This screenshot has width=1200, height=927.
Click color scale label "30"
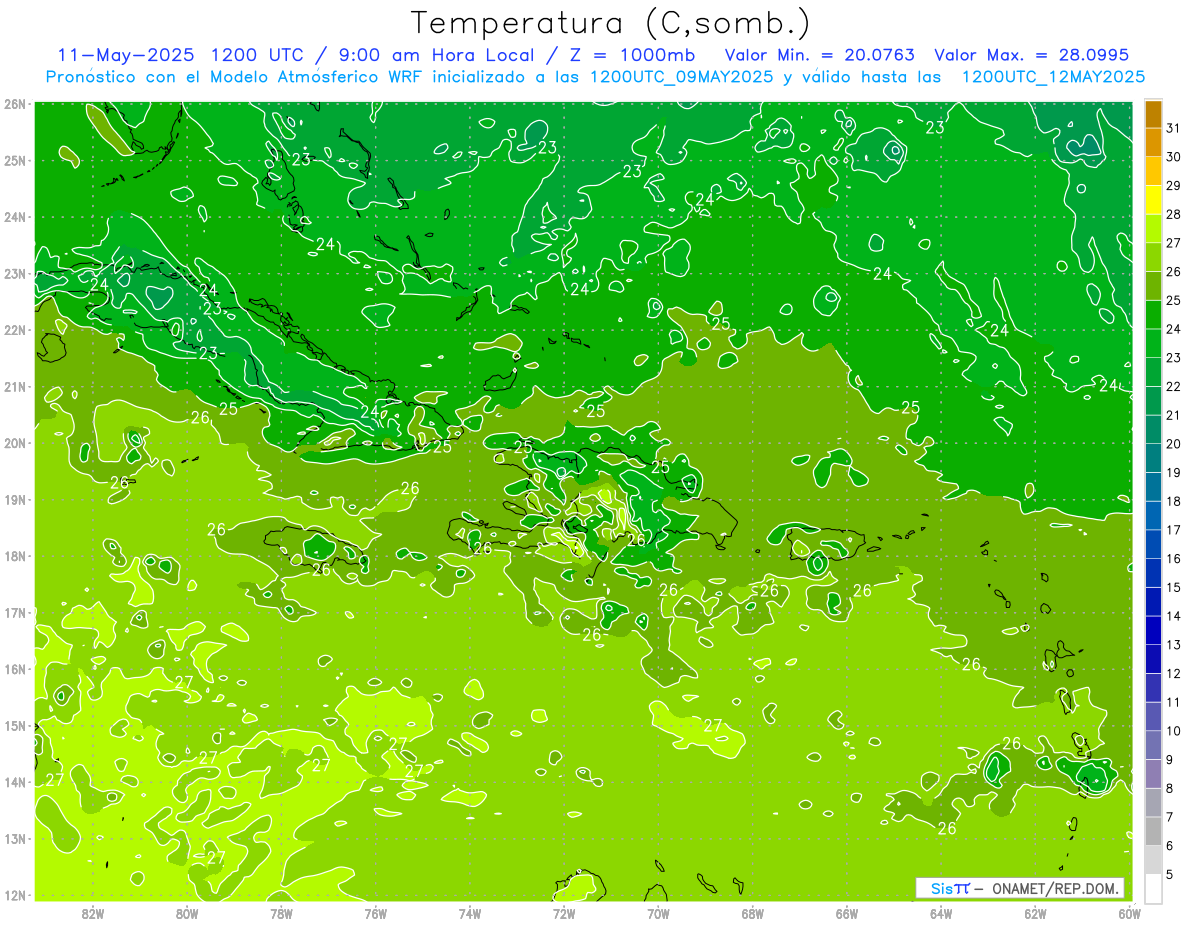pyautogui.click(x=1173, y=157)
